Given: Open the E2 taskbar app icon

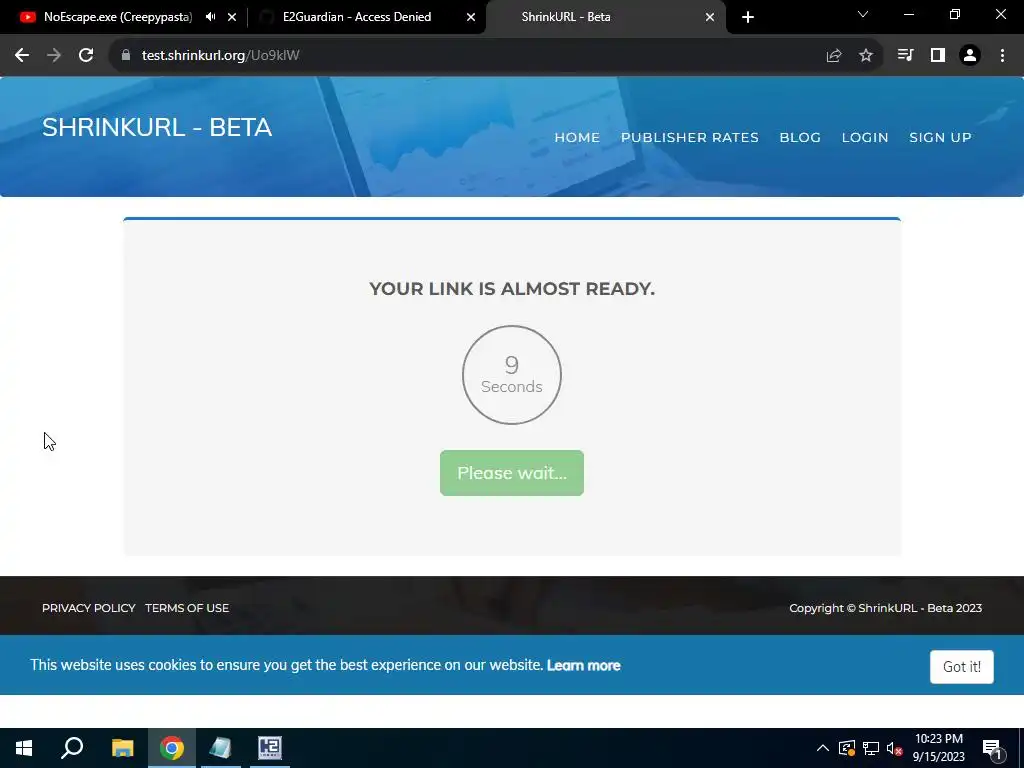Looking at the screenshot, I should click(270, 748).
